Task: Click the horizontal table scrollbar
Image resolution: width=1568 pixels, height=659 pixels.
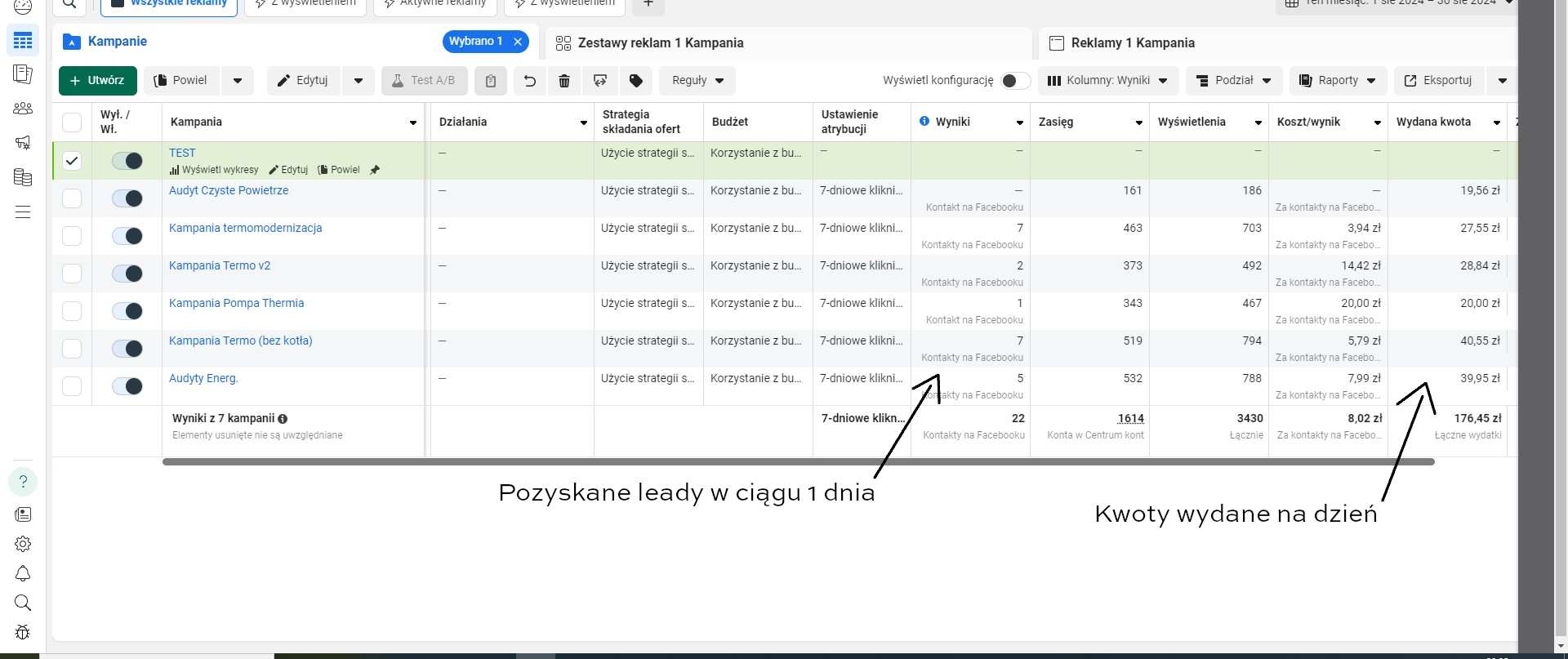Action: point(798,462)
